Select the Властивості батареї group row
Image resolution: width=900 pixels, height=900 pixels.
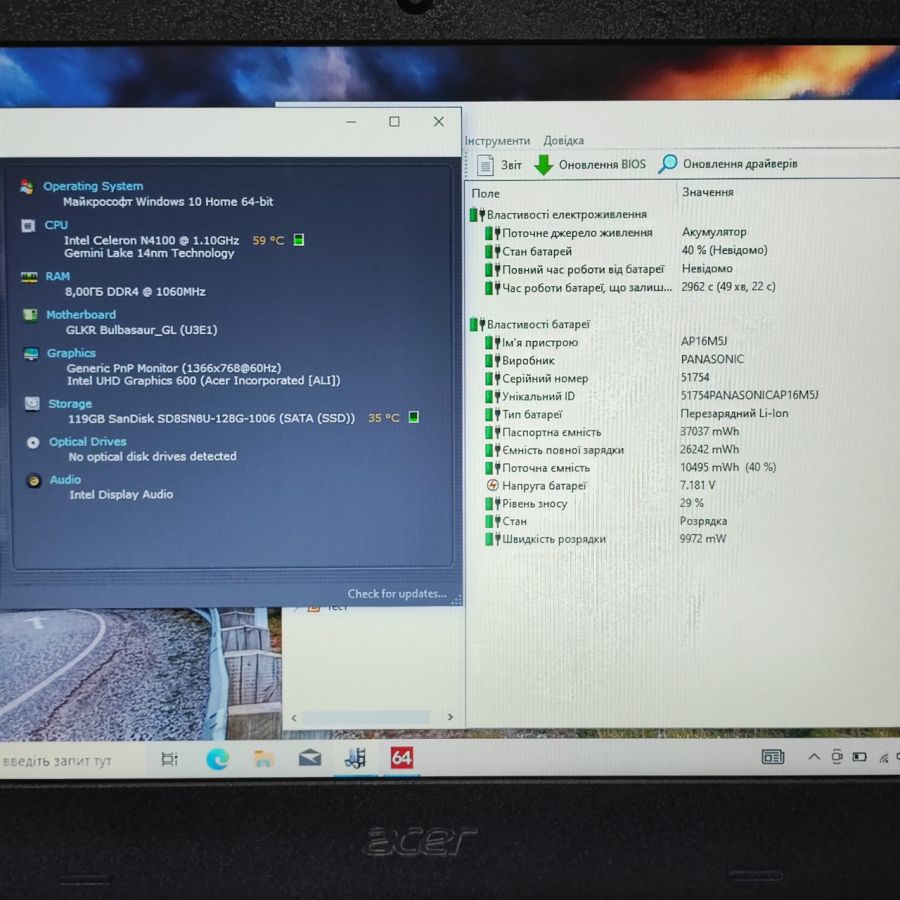[x=529, y=324]
